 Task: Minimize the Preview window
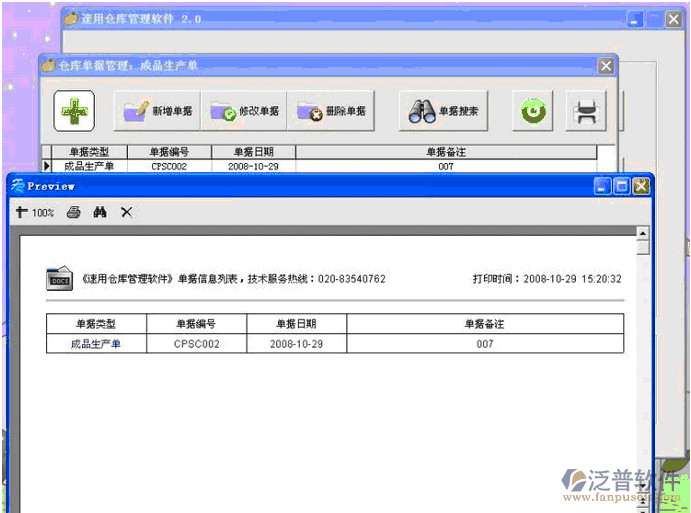[602, 186]
